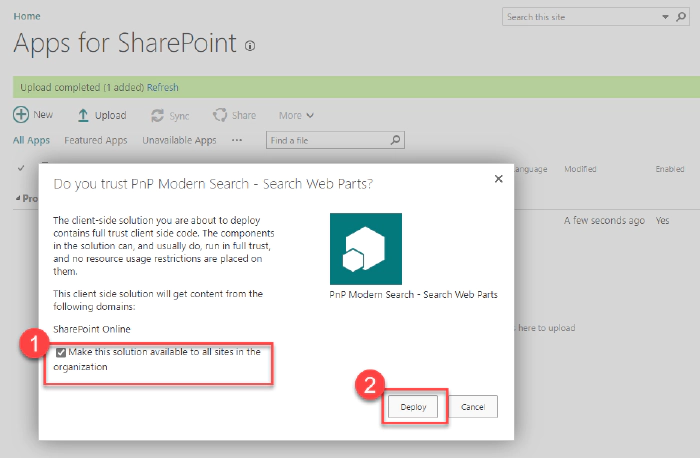Switch to the Unavailable Apps view

[179, 140]
